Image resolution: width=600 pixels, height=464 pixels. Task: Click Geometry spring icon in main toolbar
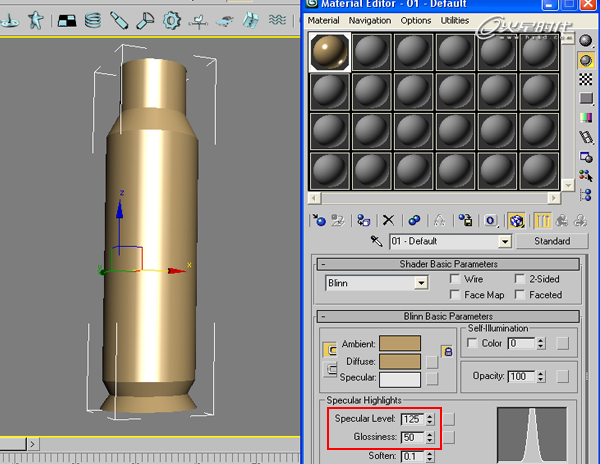pyautogui.click(x=93, y=20)
